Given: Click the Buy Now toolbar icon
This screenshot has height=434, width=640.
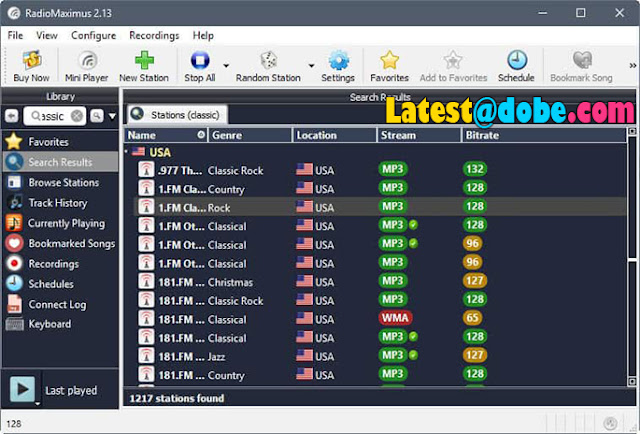Looking at the screenshot, I should [x=31, y=66].
